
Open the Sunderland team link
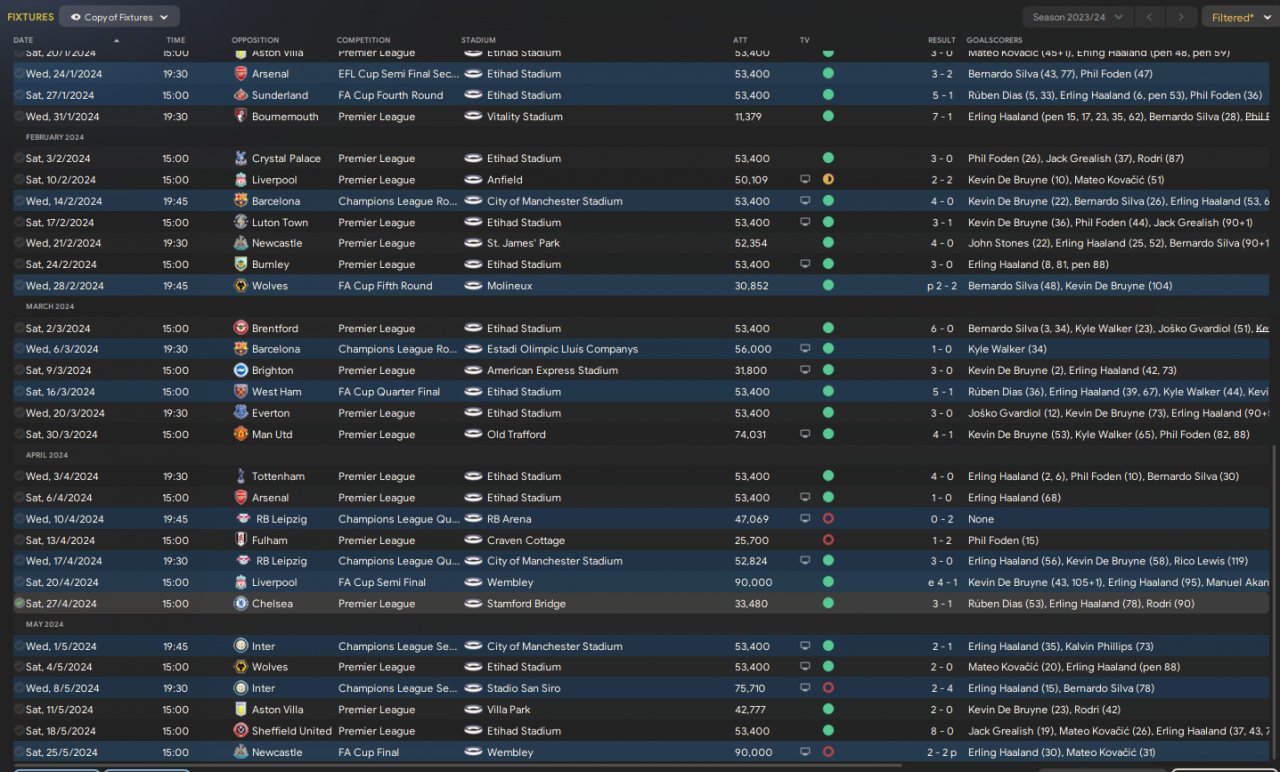(x=280, y=95)
